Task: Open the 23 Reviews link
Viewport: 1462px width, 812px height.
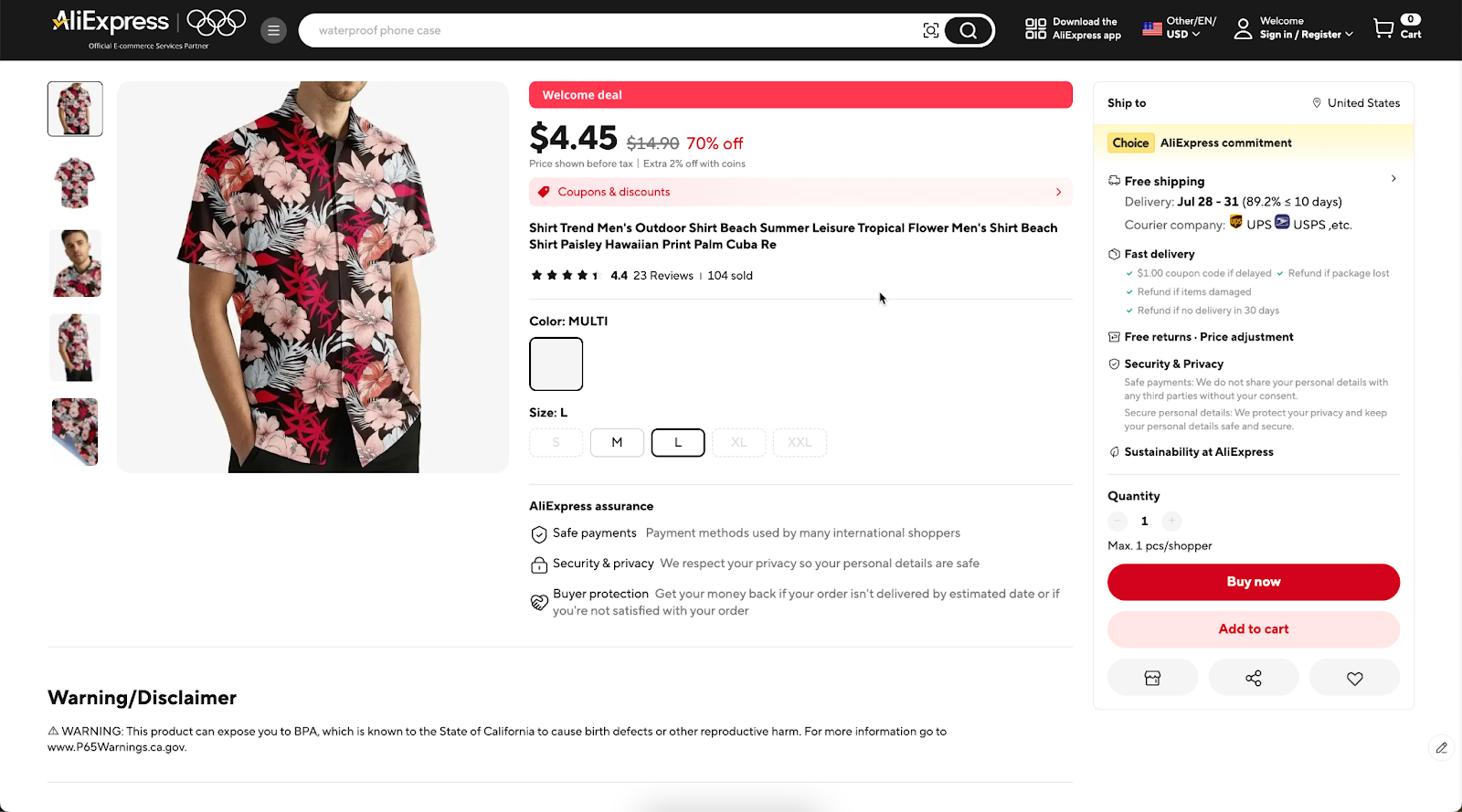Action: click(663, 276)
